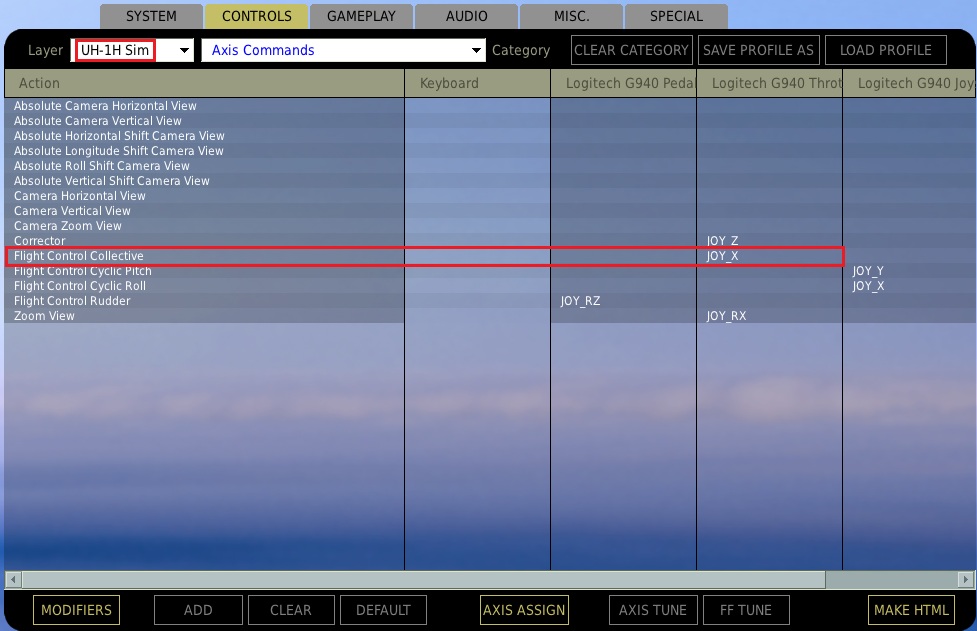Click JOY_RX cell for Zoom View
The height and width of the screenshot is (631, 977).
770,316
